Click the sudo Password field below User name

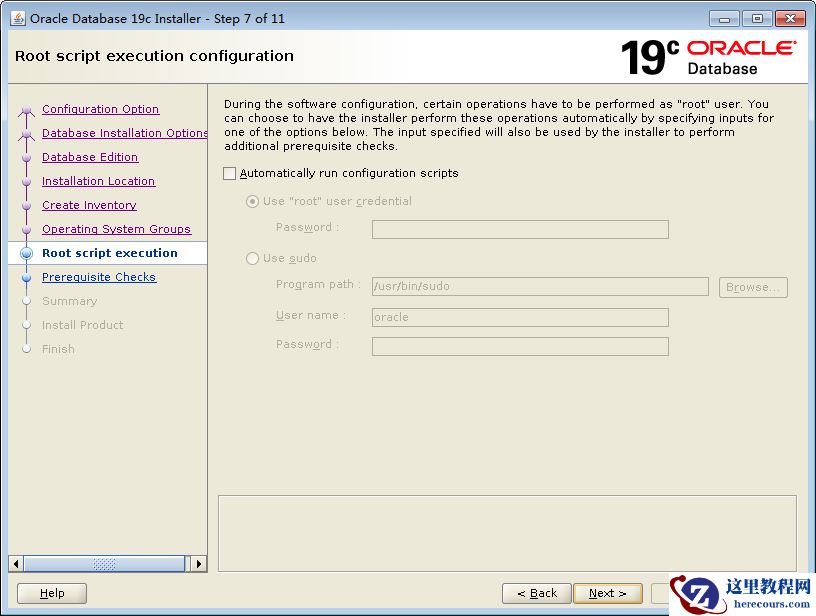coord(520,346)
